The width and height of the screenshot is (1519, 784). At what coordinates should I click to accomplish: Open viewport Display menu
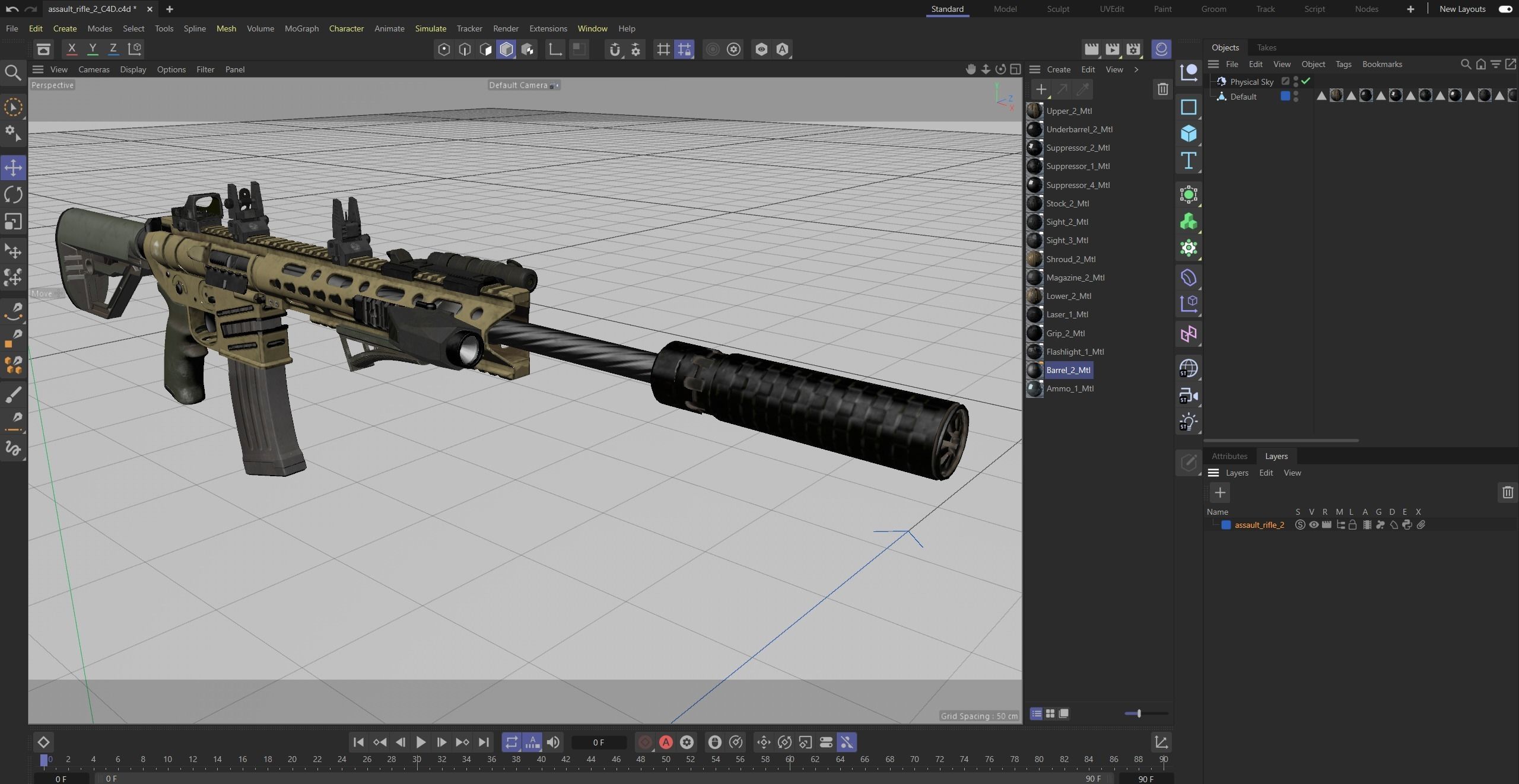click(x=133, y=69)
